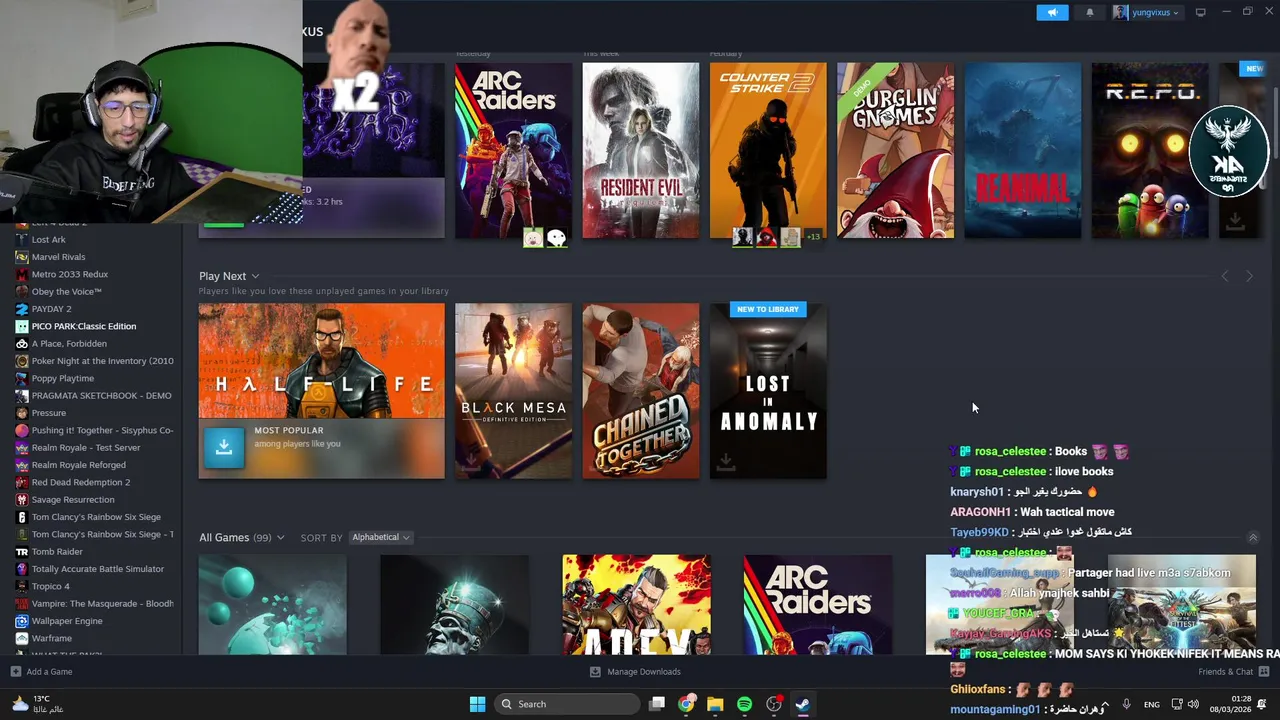Select Realm Royale - Test Server

click(x=86, y=447)
